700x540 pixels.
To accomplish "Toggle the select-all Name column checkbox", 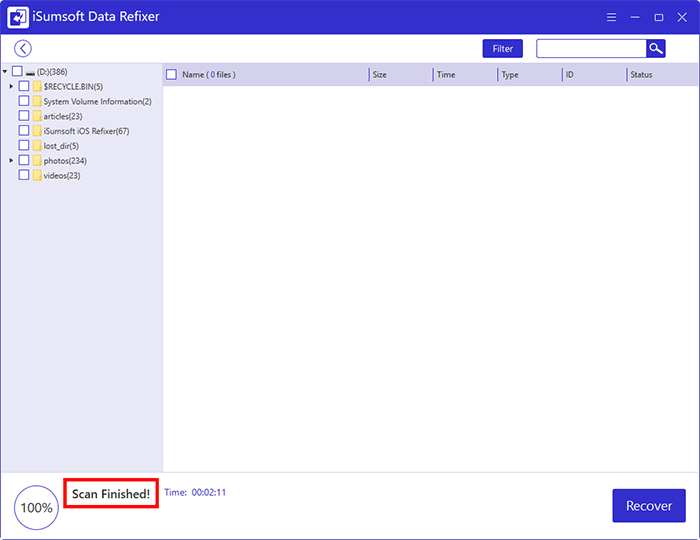I will pos(171,74).
